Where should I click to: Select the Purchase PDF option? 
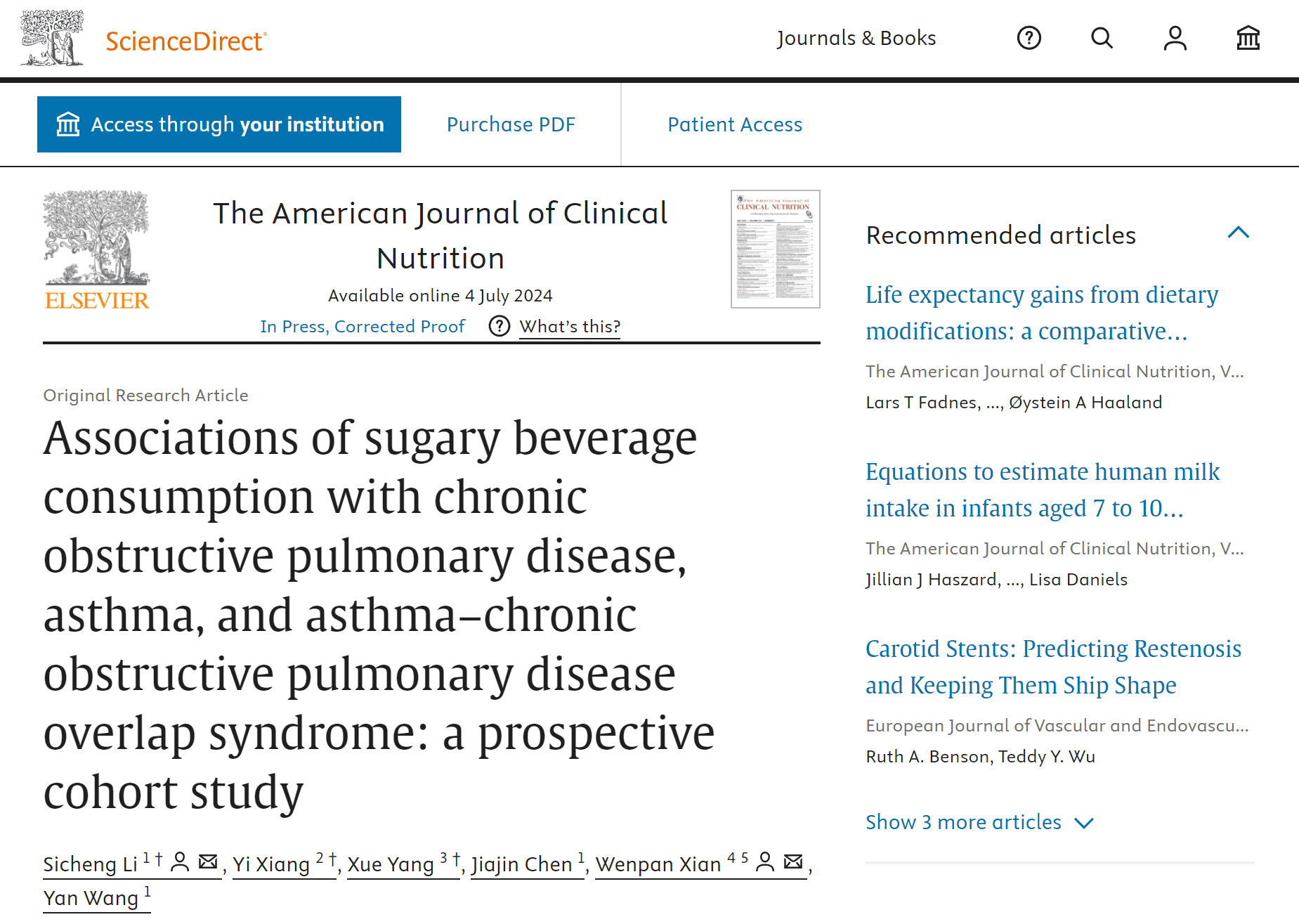click(x=511, y=124)
